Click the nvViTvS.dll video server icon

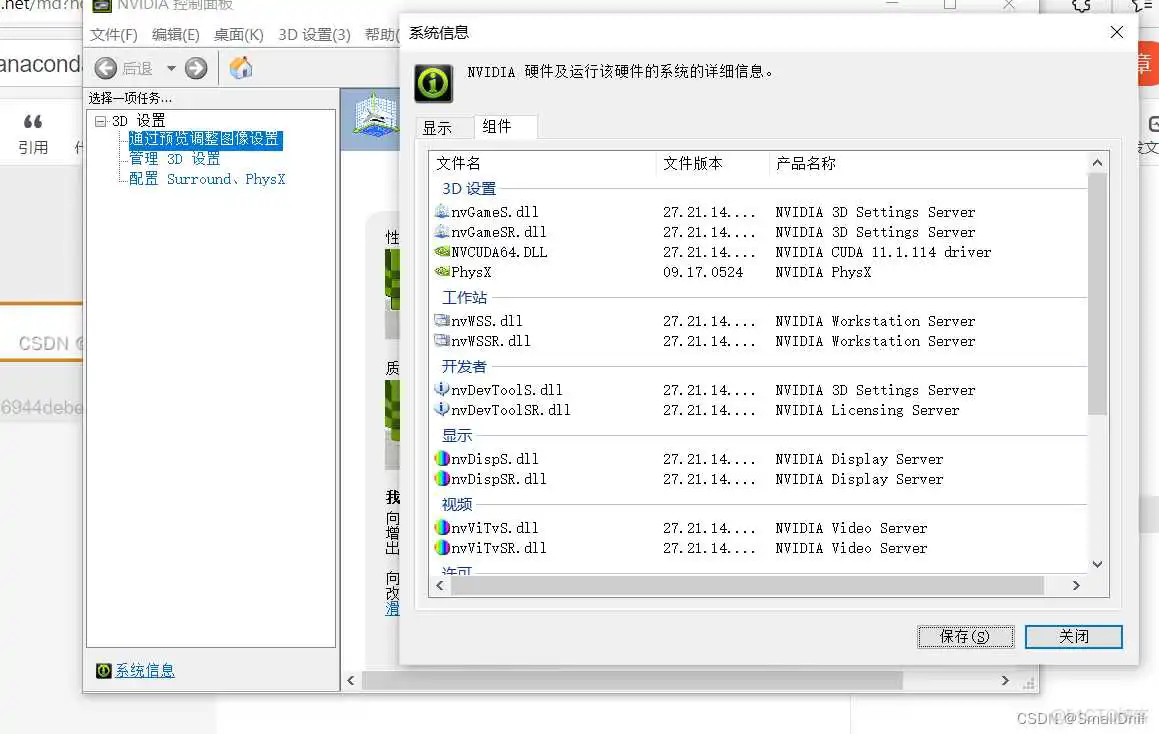tap(442, 528)
